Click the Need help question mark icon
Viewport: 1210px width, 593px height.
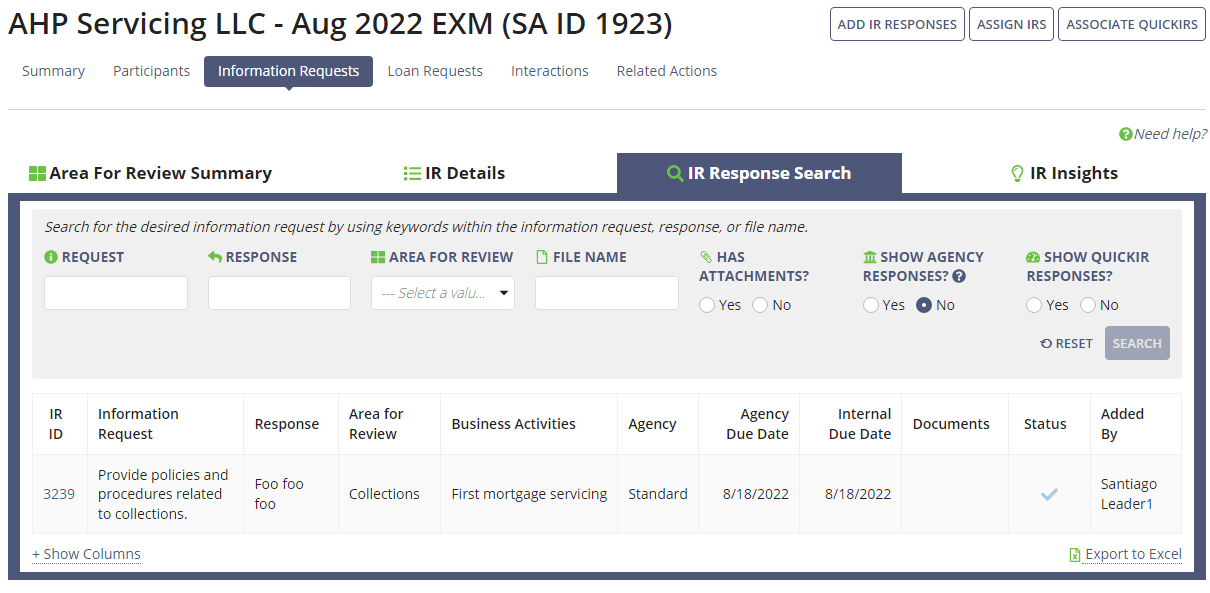[1125, 133]
